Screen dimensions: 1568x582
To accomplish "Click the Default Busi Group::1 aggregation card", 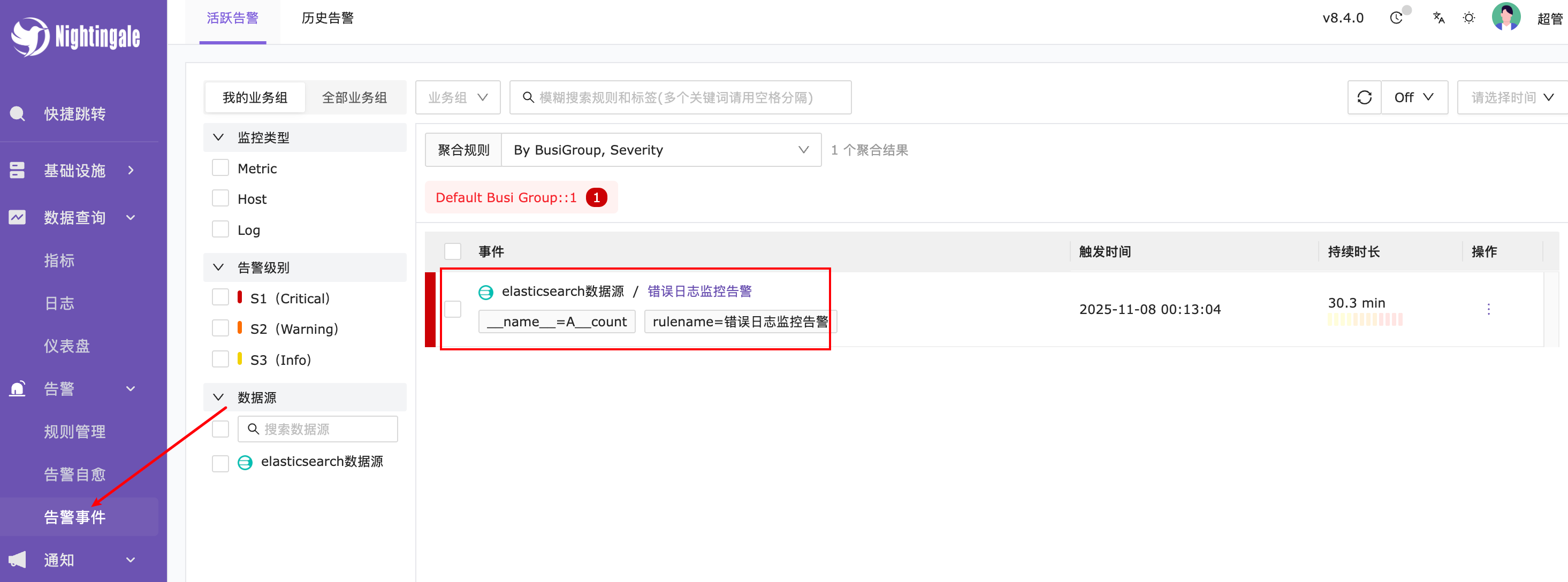I will (x=520, y=197).
